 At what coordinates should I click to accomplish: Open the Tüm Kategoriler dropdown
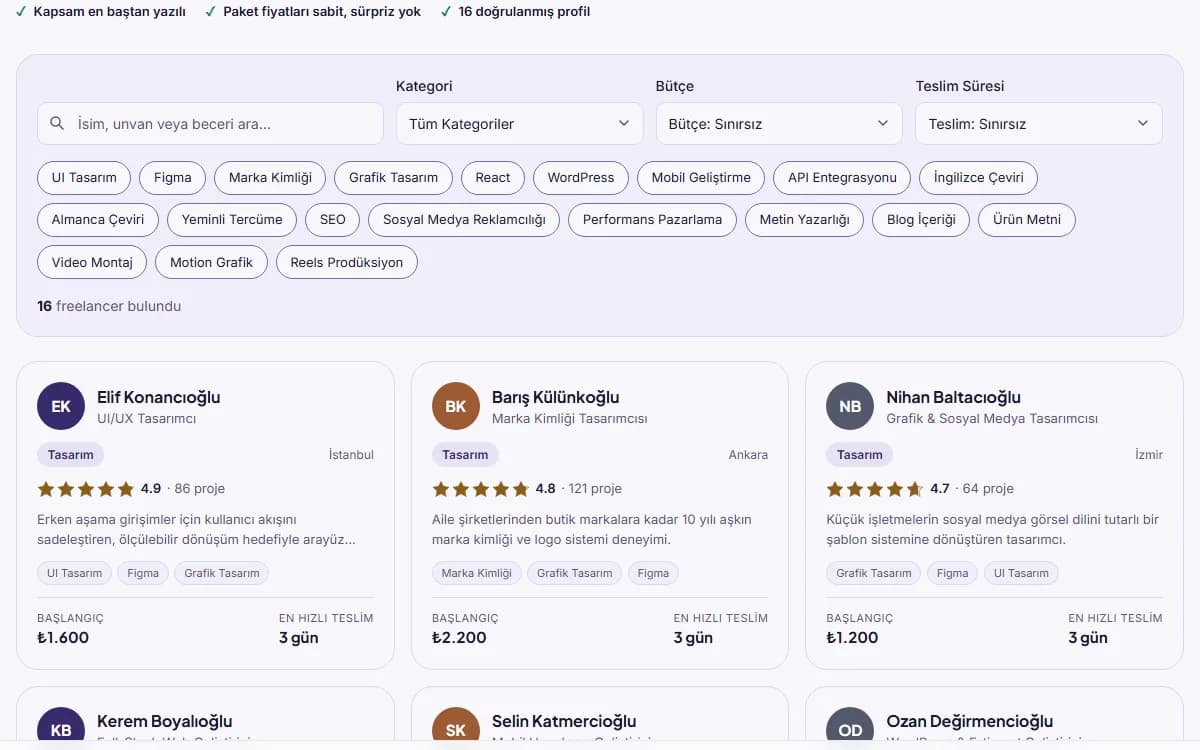pyautogui.click(x=520, y=124)
